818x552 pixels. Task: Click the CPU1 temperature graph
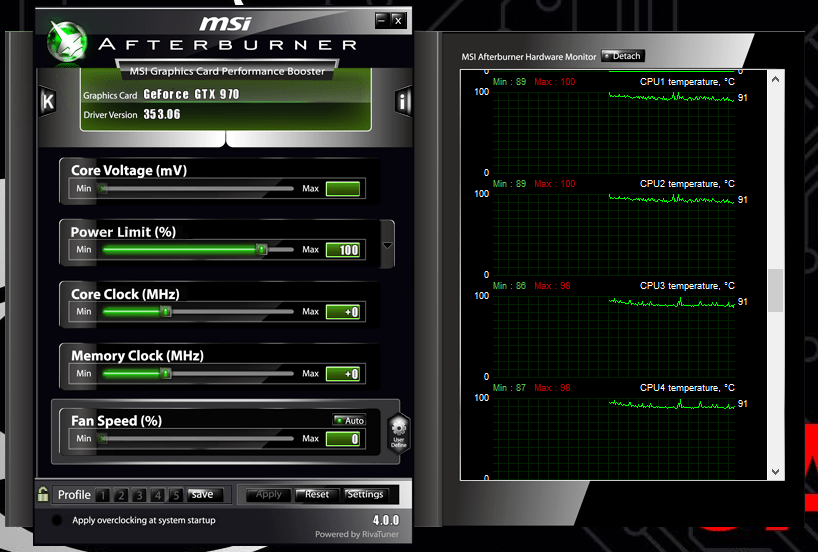point(614,133)
